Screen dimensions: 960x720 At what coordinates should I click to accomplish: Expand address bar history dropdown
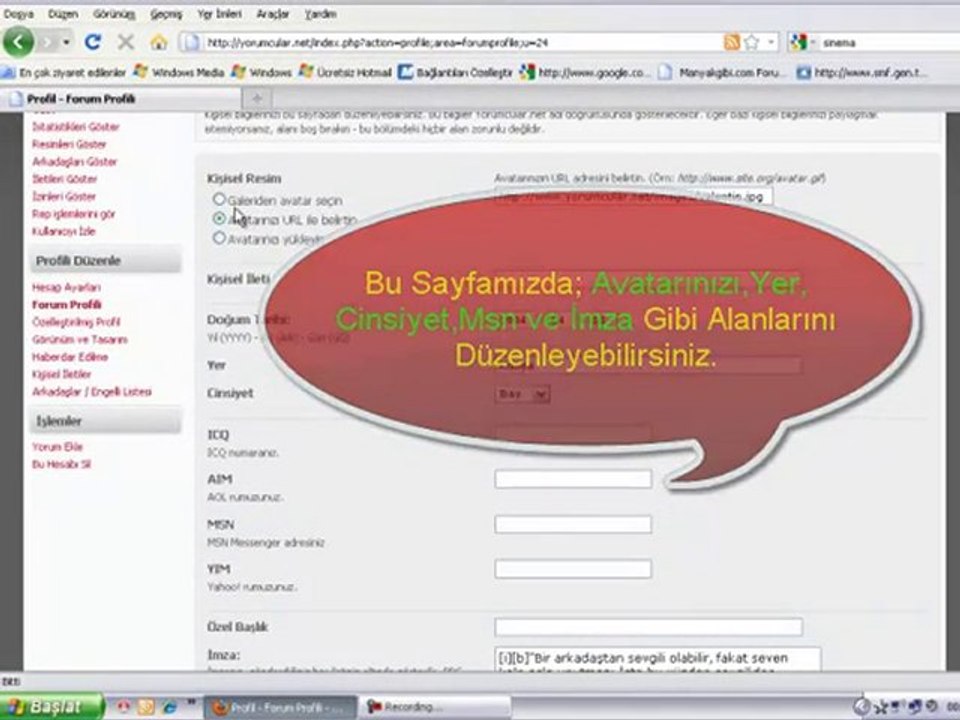coord(771,42)
